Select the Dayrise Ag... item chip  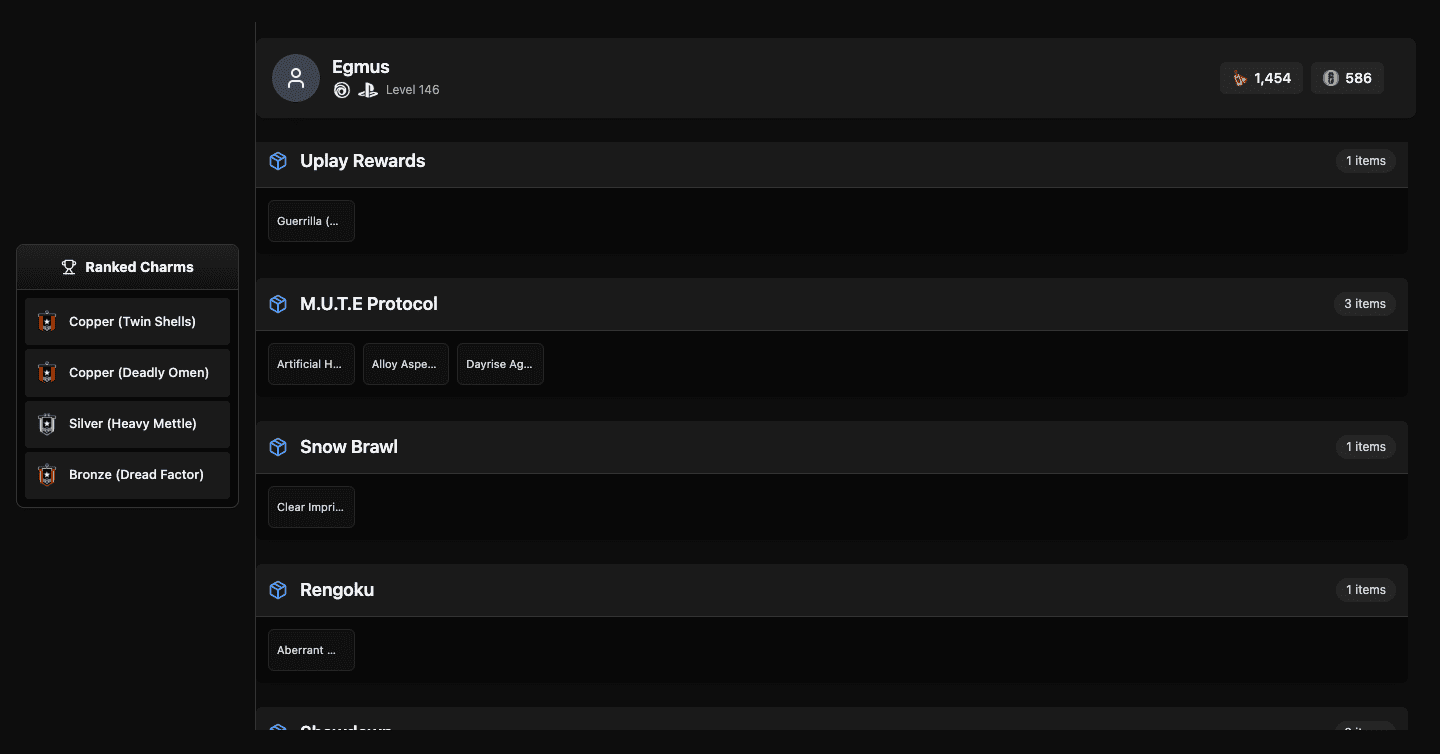[x=500, y=364]
